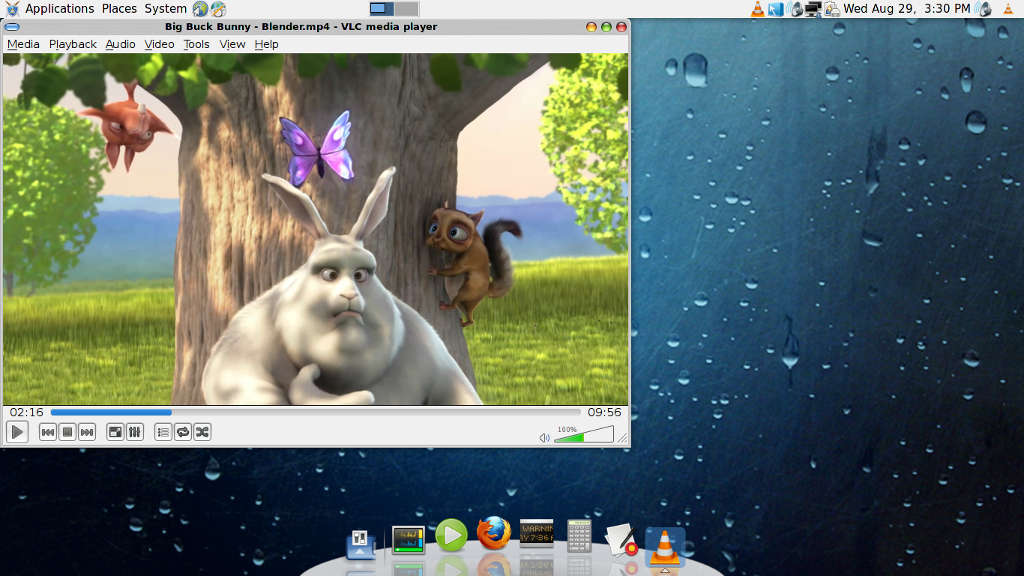Open the Places menu
This screenshot has width=1024, height=576.
tap(119, 8)
